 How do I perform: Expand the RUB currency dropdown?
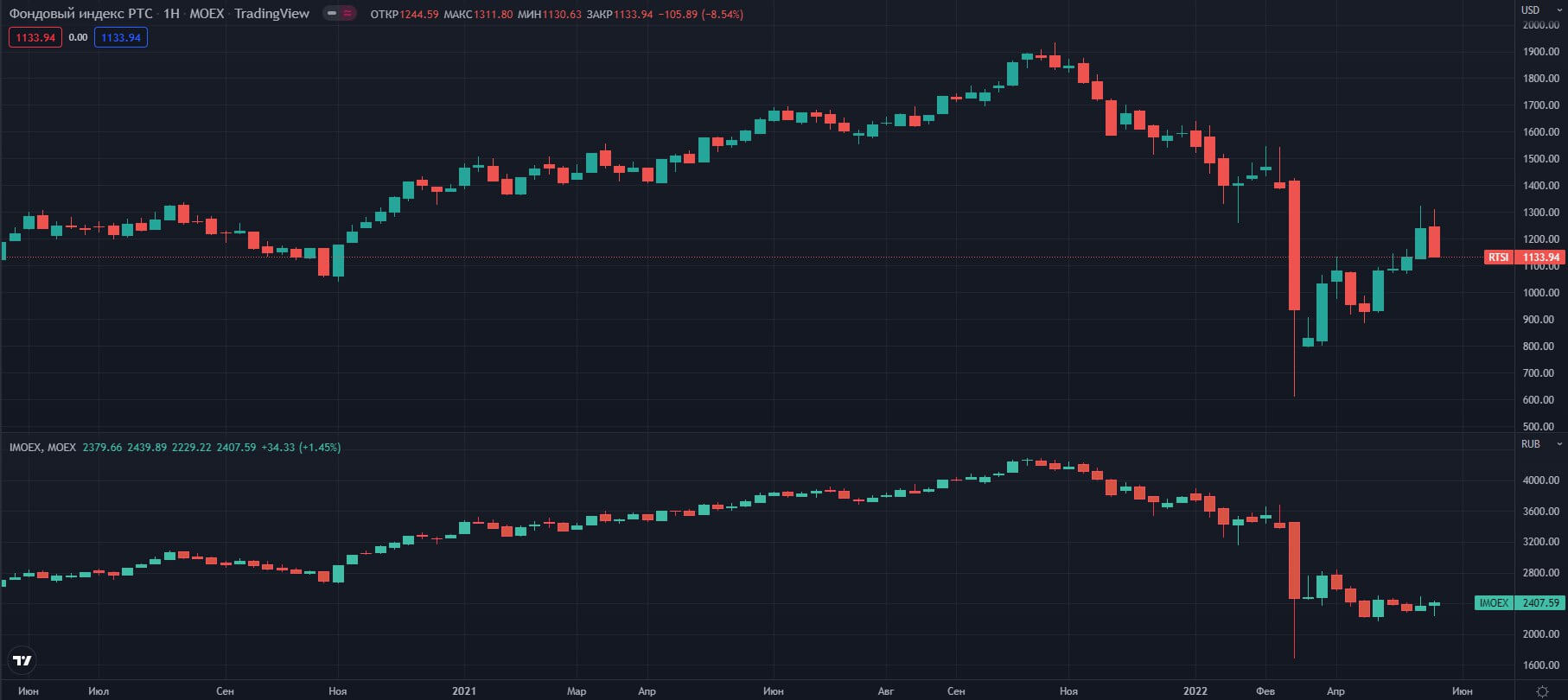(x=1541, y=443)
